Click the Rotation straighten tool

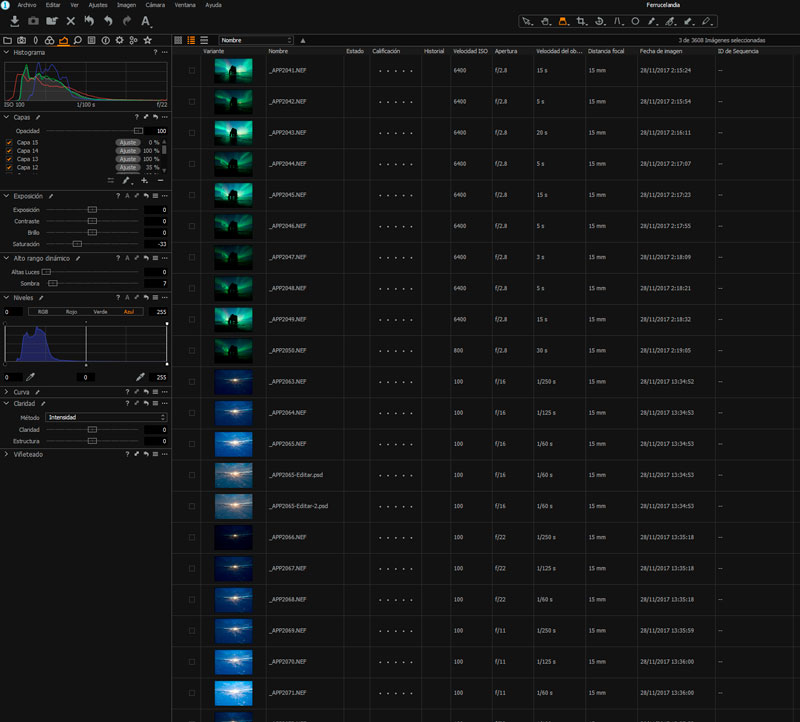click(599, 20)
